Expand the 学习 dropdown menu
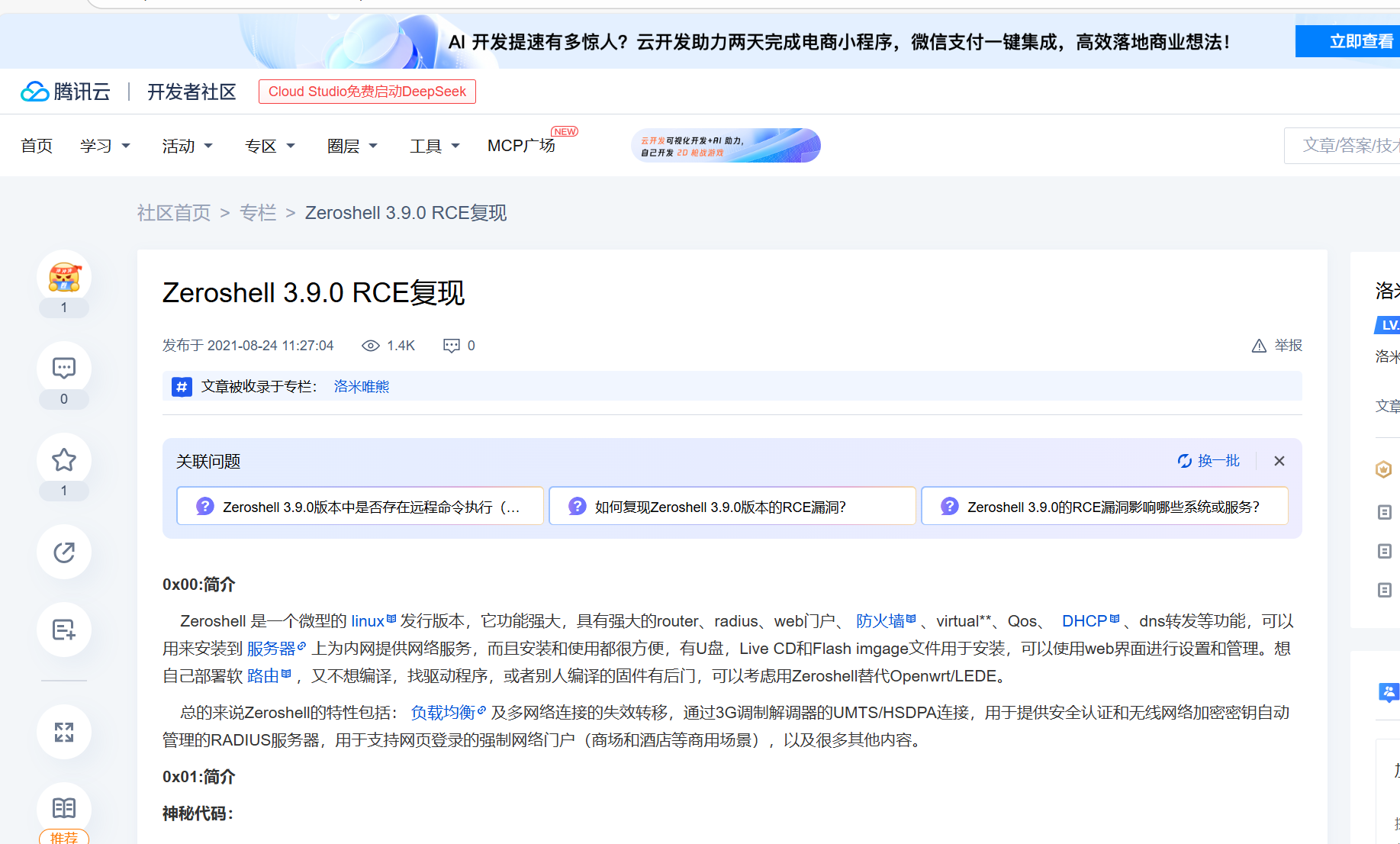The width and height of the screenshot is (1400, 844). coord(105,146)
